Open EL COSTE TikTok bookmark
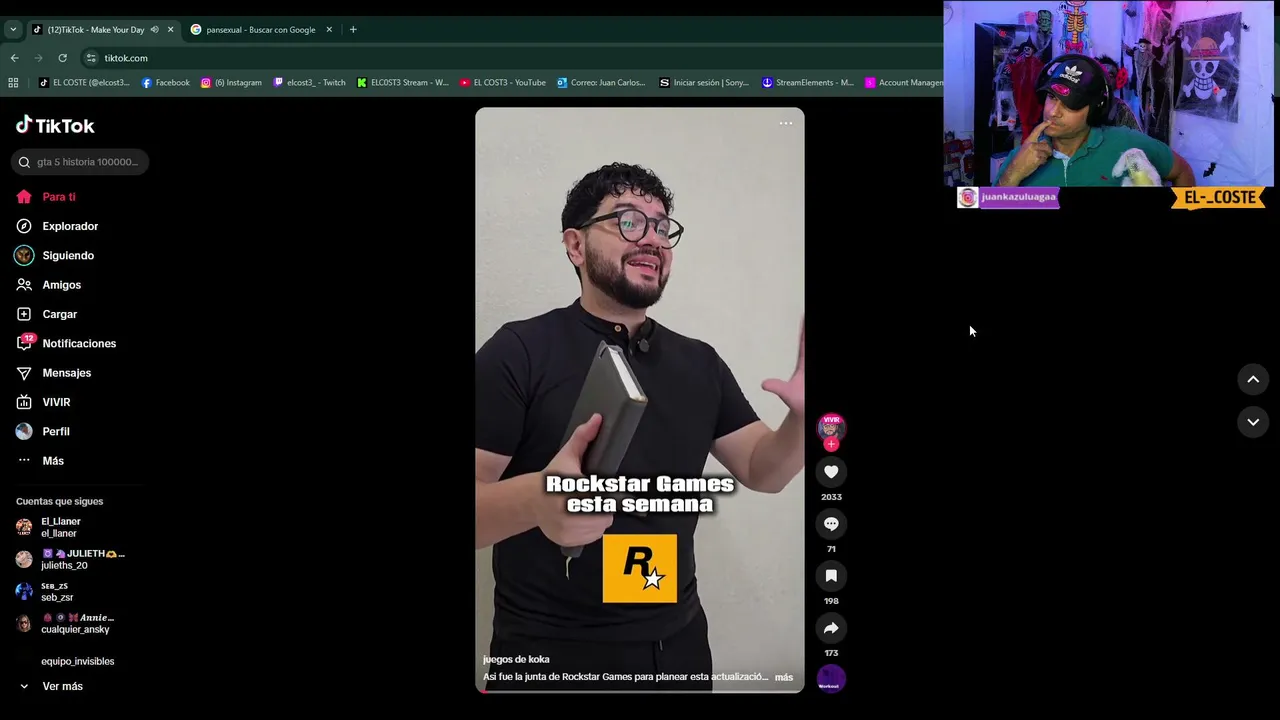Screen dimensions: 1280x720 pyautogui.click(x=85, y=83)
